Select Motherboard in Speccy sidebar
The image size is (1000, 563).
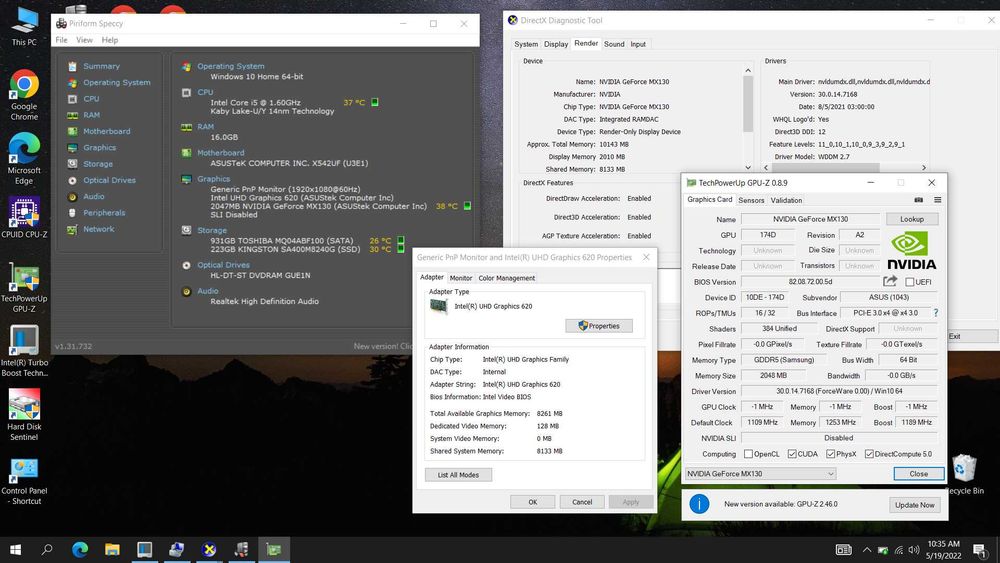point(107,131)
